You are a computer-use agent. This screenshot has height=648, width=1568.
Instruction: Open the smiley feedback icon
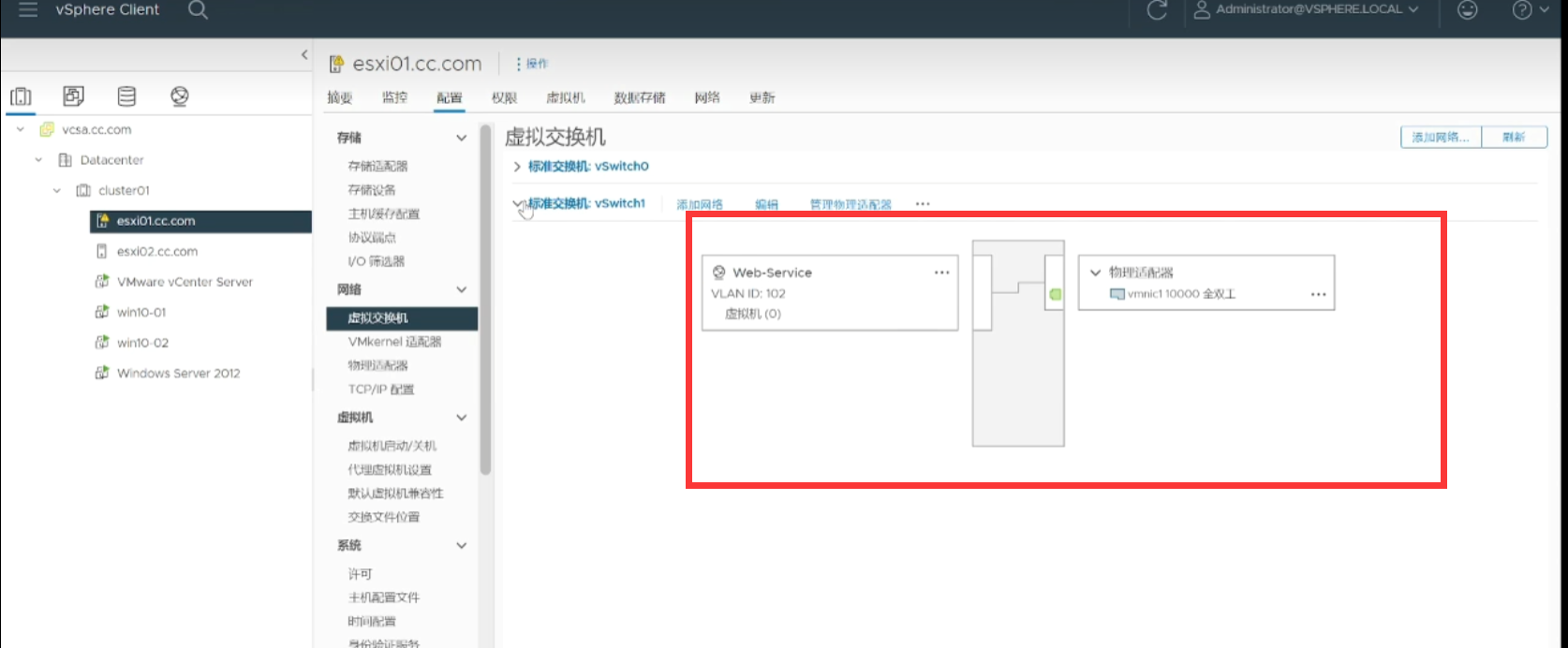(x=1467, y=10)
